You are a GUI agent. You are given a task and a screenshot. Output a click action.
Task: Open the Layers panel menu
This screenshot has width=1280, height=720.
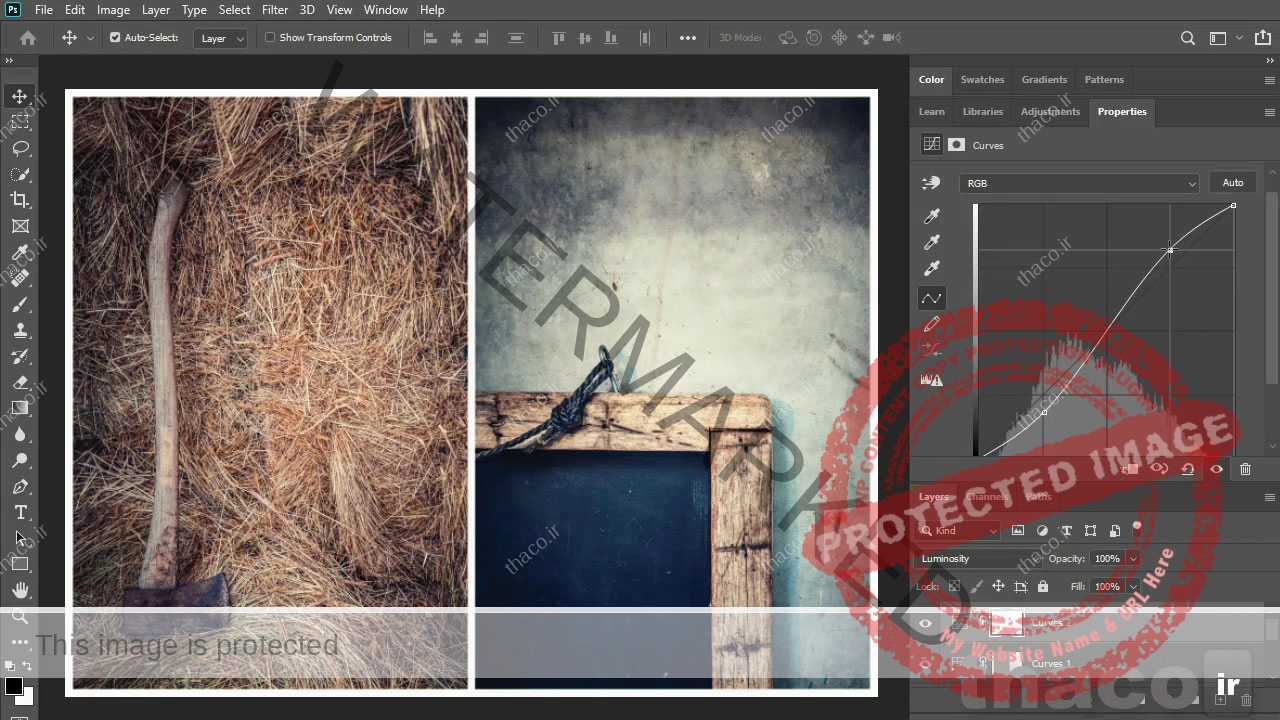click(1270, 497)
